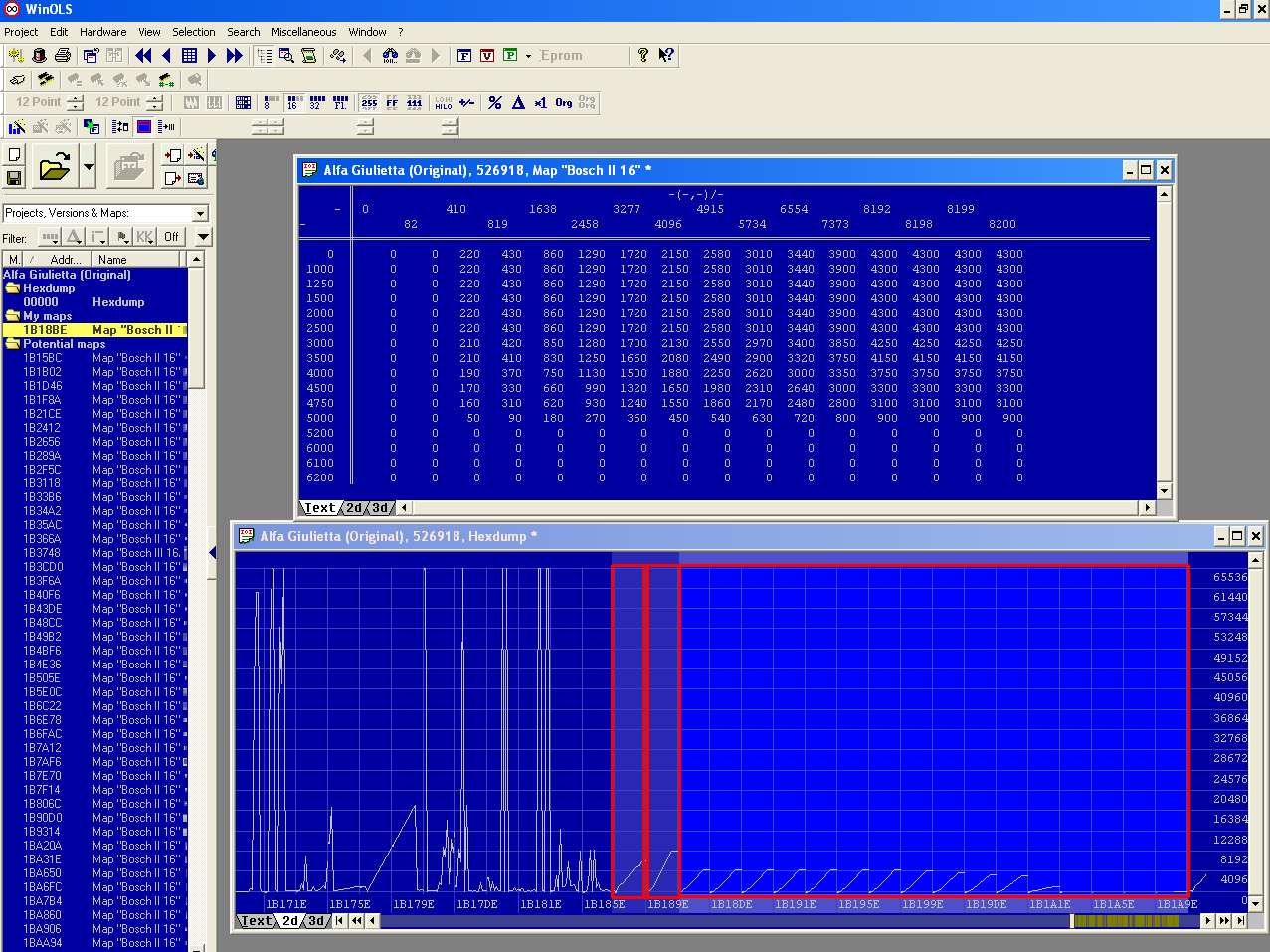This screenshot has height=952, width=1270.
Task: Open a project with the folder icon
Action: coord(55,167)
